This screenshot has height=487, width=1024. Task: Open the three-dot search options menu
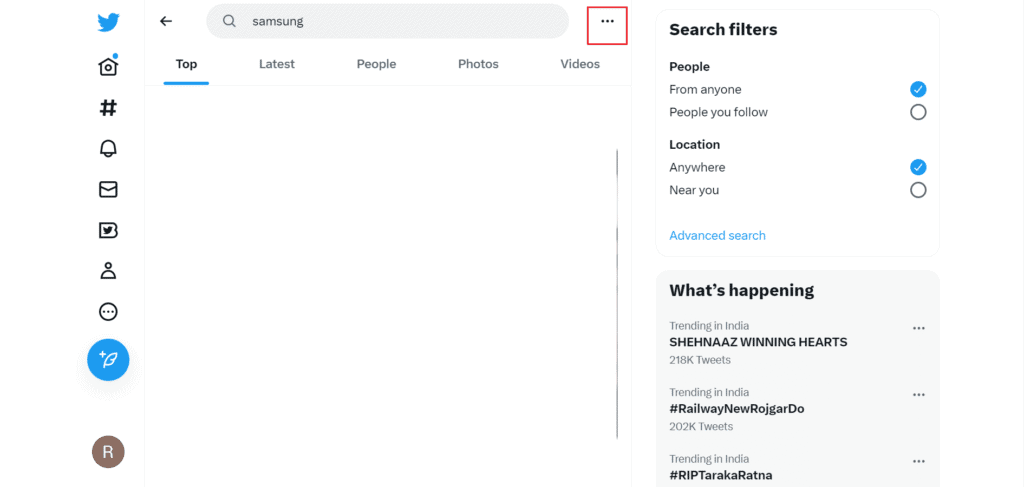[607, 22]
